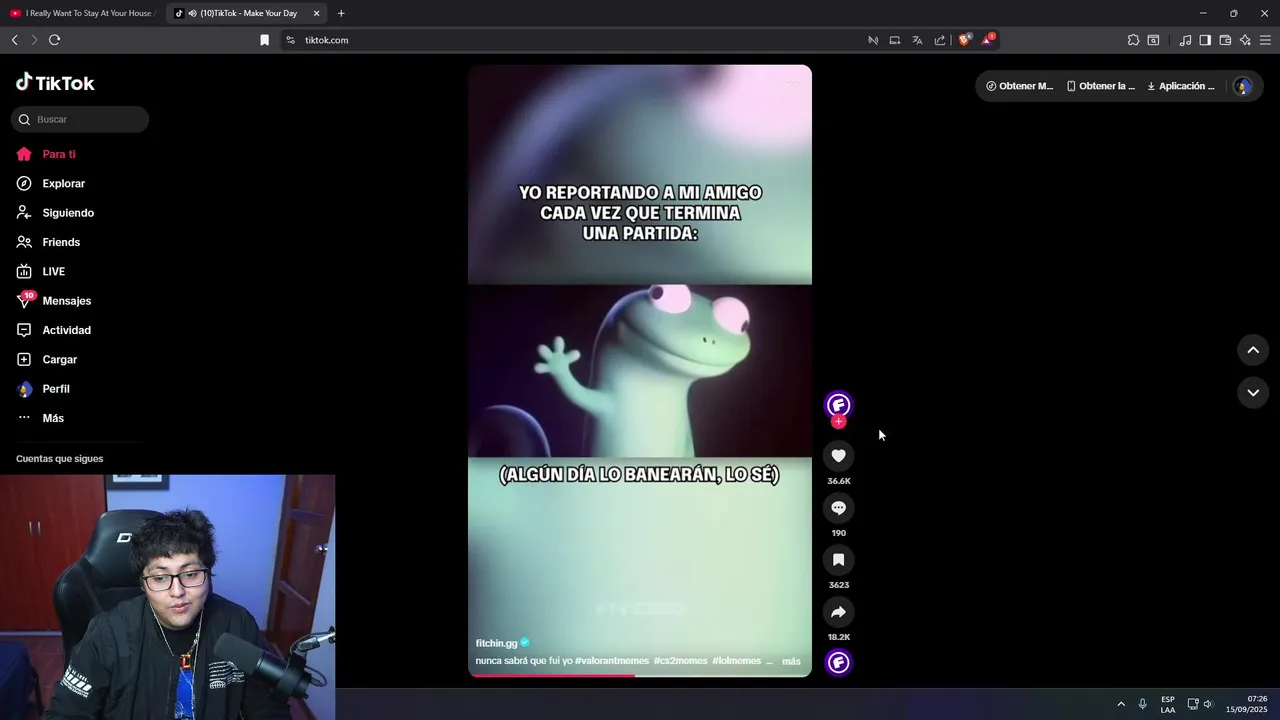Screen dimensions: 1280x720
Task: Open Brave Rewards triangle icon
Action: [x=988, y=40]
